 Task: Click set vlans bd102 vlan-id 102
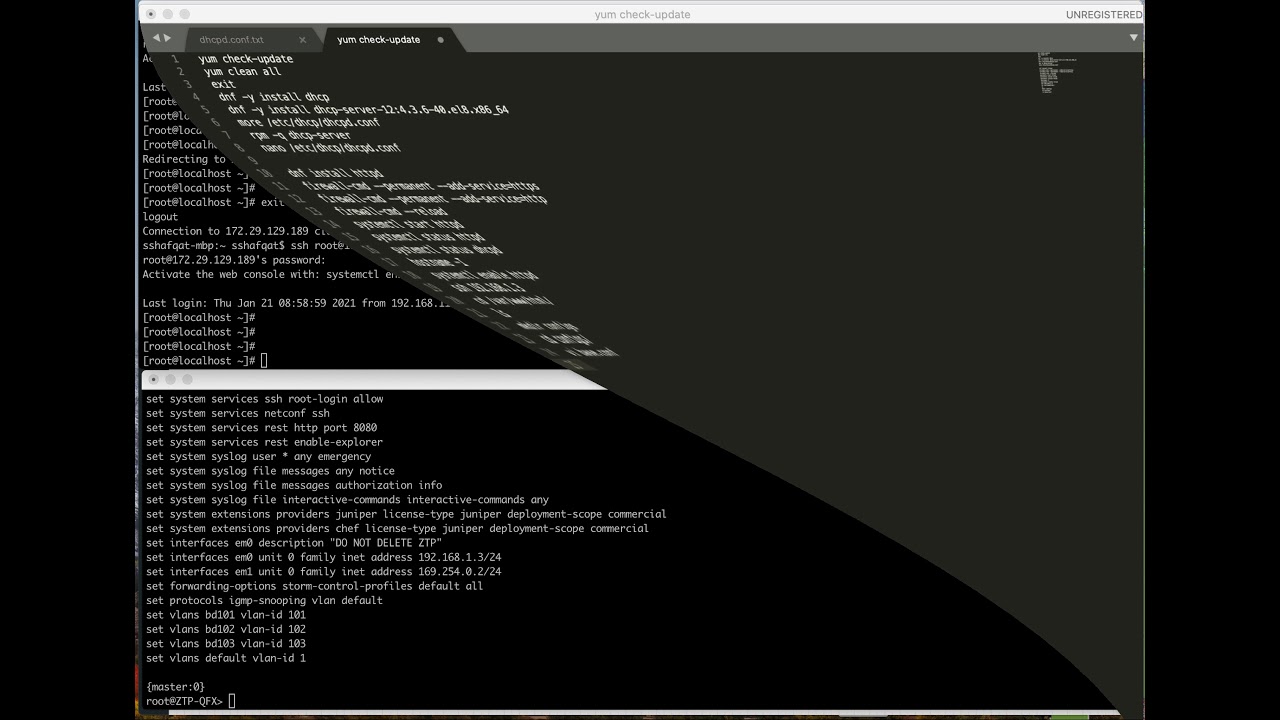pos(226,629)
